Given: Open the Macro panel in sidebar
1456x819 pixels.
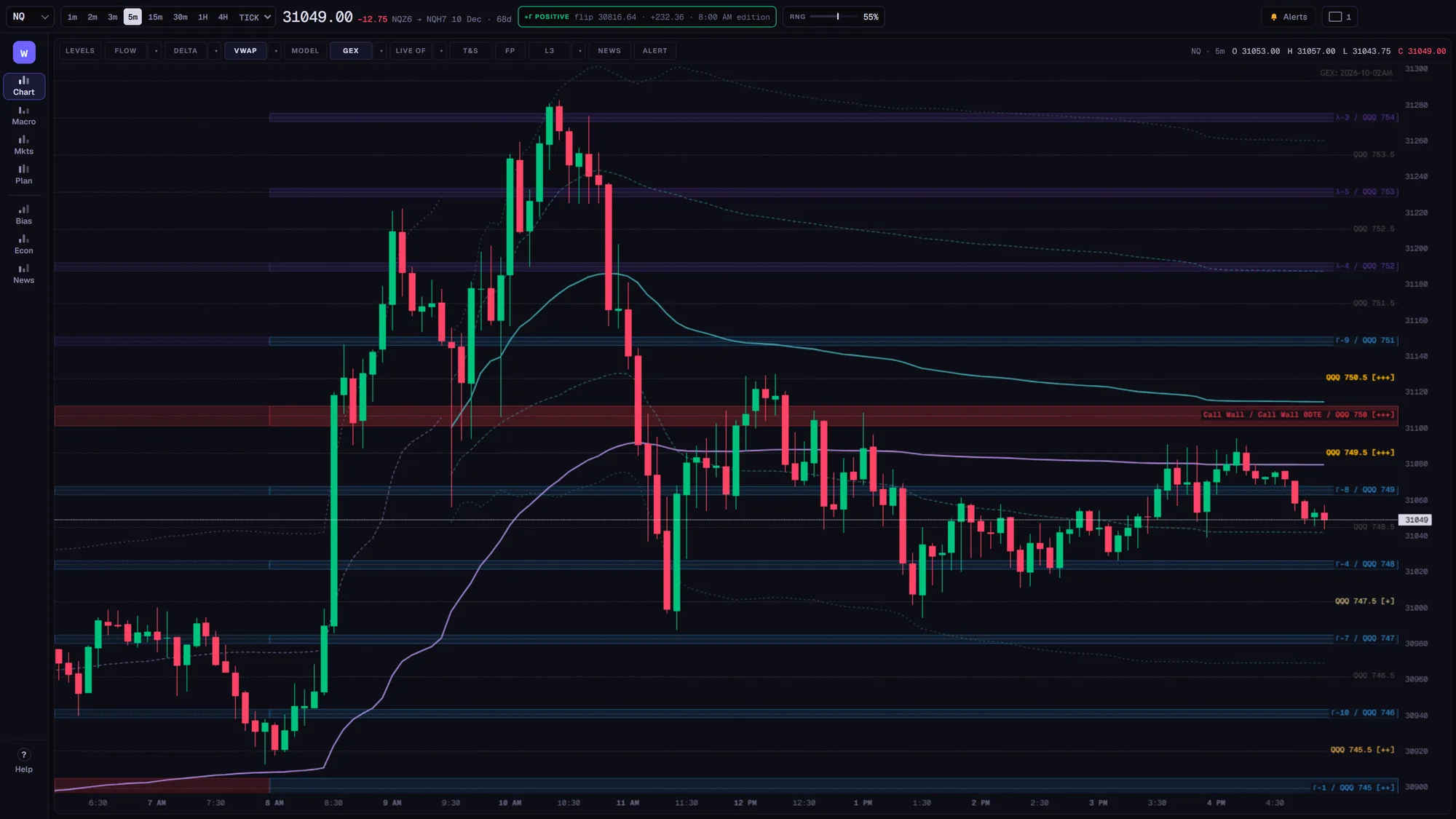Looking at the screenshot, I should pos(24,116).
